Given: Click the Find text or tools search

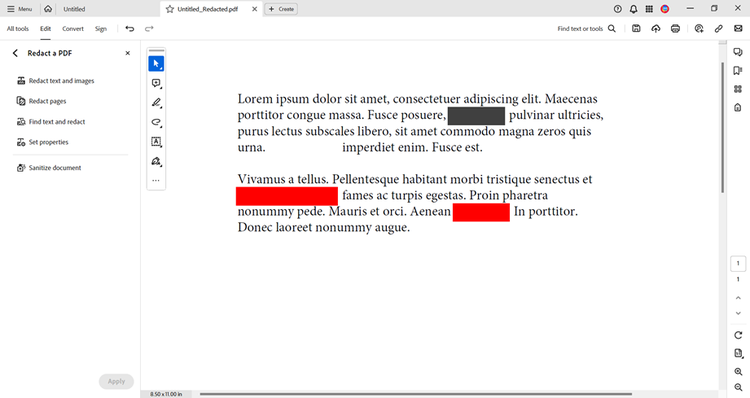Looking at the screenshot, I should tap(586, 29).
